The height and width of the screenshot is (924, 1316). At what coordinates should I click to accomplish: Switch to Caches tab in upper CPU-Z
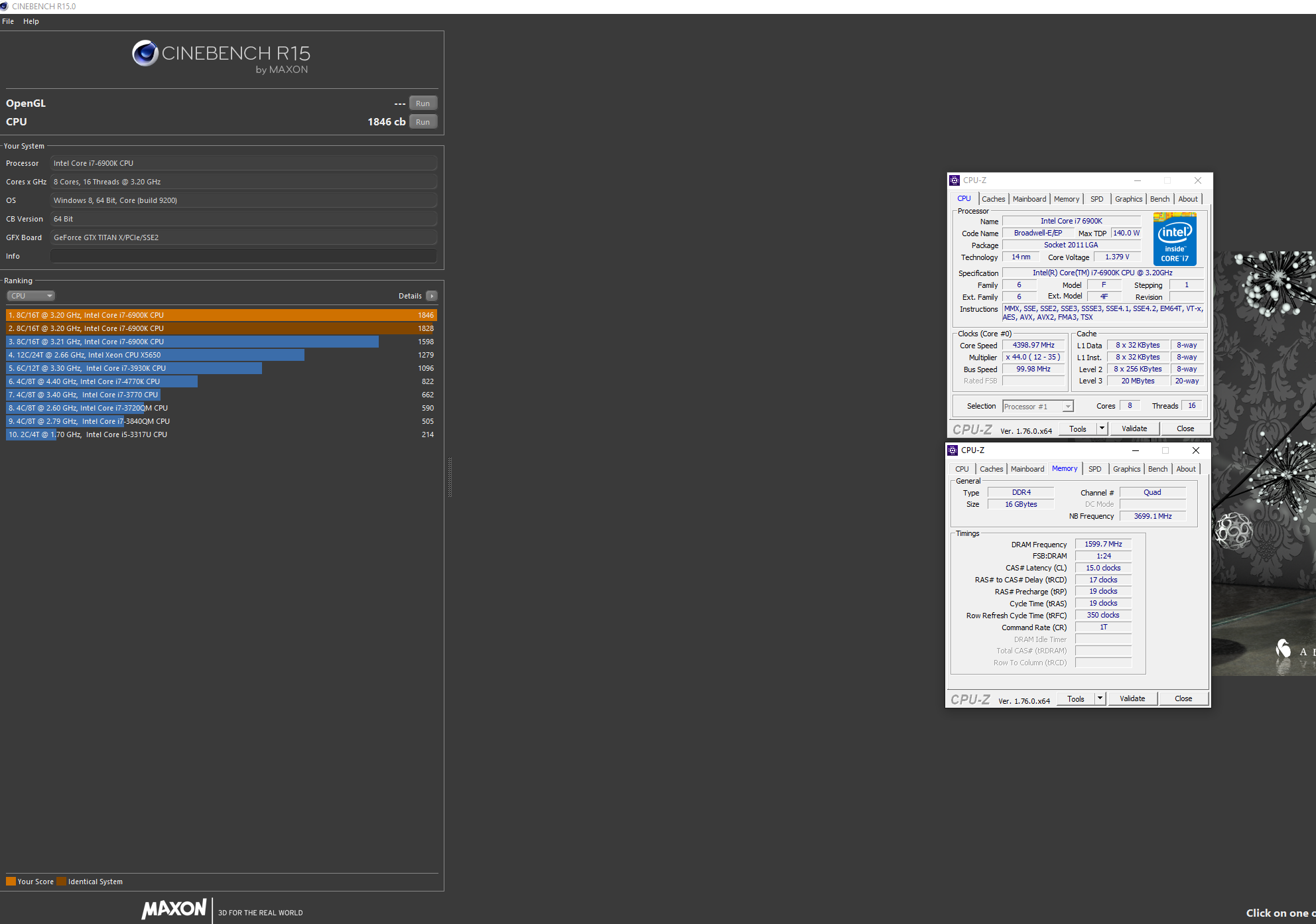tap(993, 199)
